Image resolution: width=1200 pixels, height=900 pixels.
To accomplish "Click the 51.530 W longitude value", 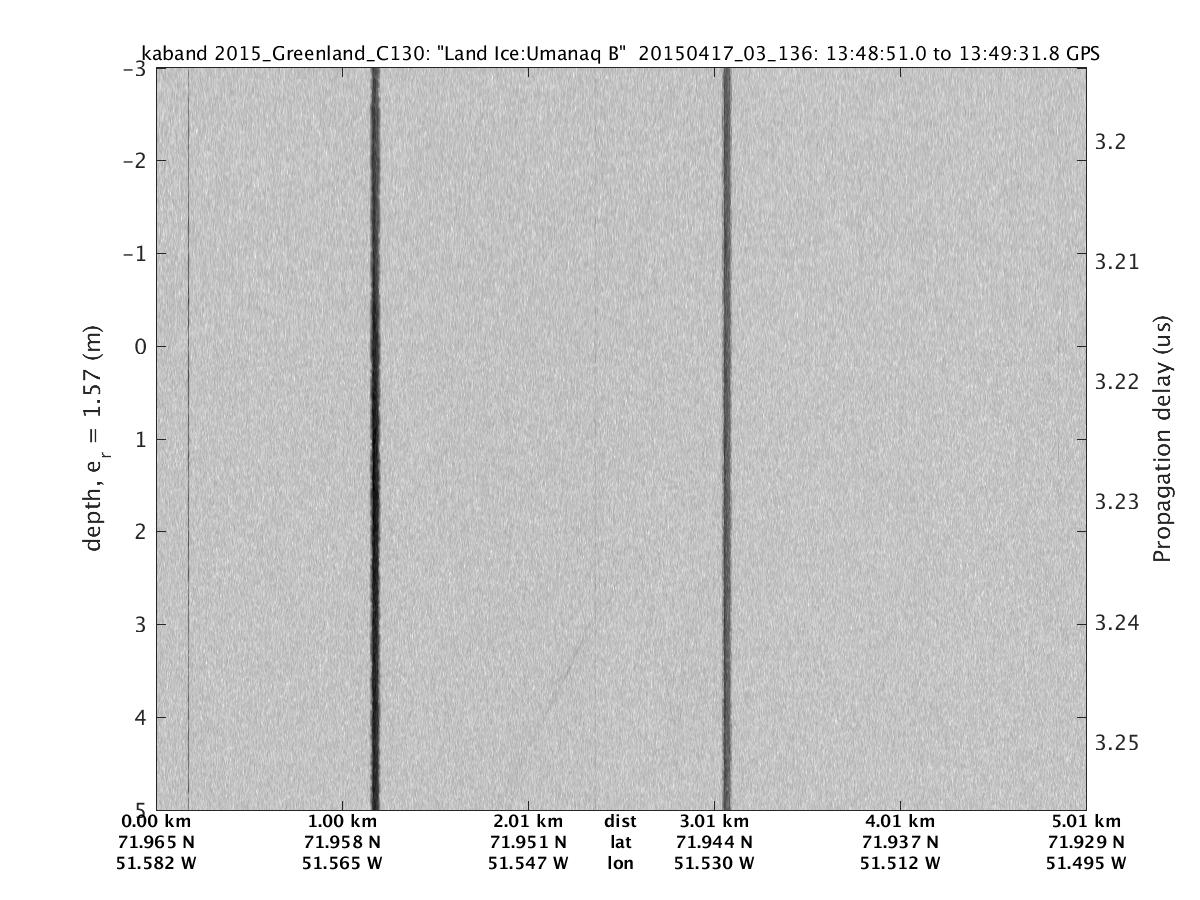I will [714, 863].
